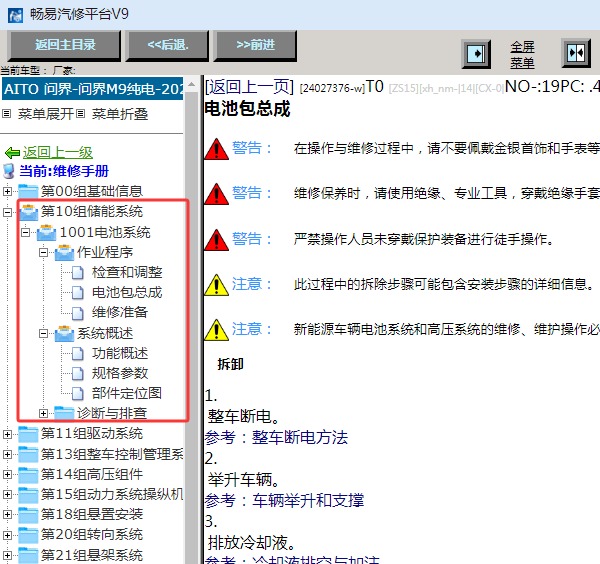Screen dimensions: 600x564
Task: Open the 整车断电方法 reference link
Action: (300, 437)
